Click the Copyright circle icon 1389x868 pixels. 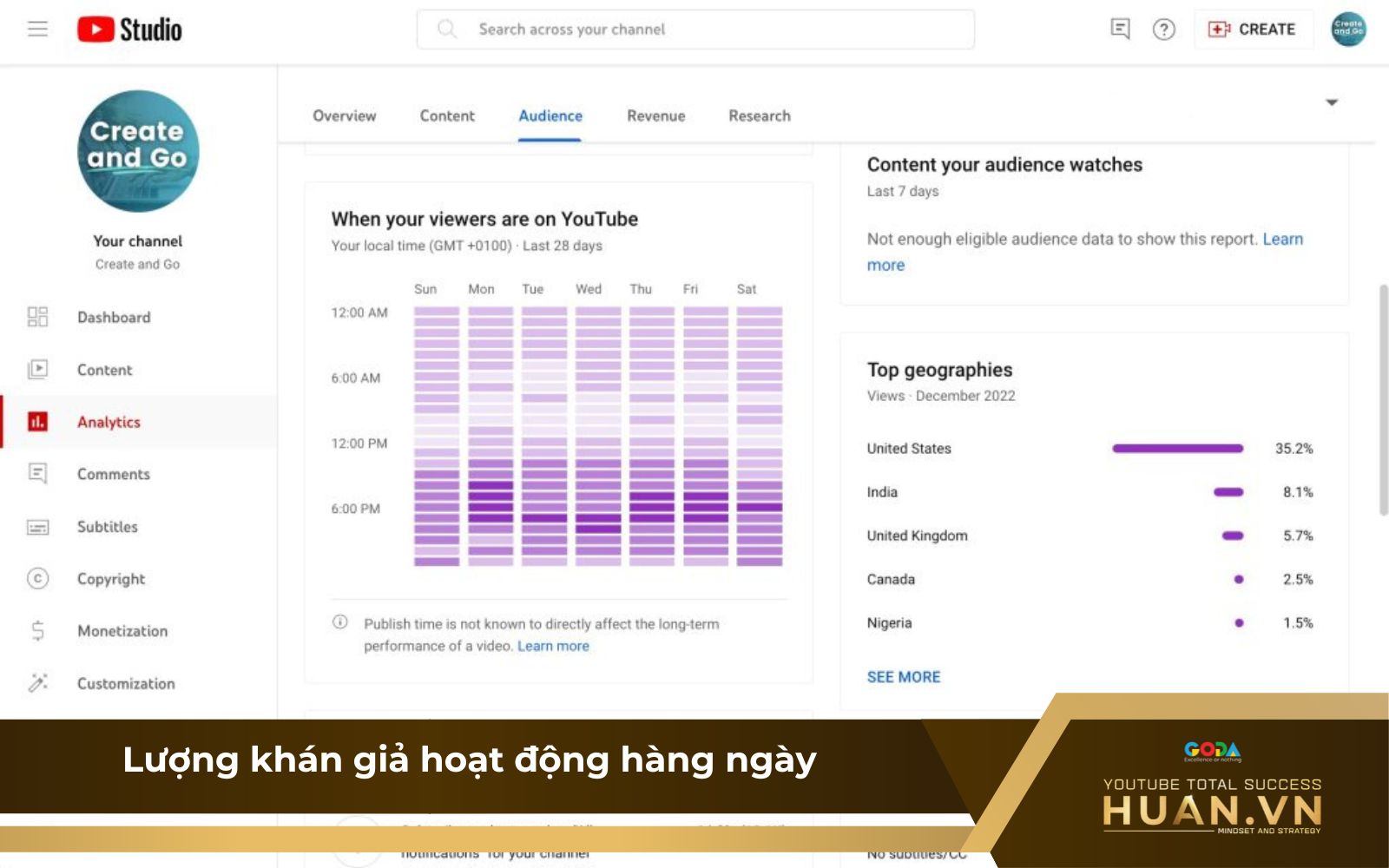[x=37, y=578]
